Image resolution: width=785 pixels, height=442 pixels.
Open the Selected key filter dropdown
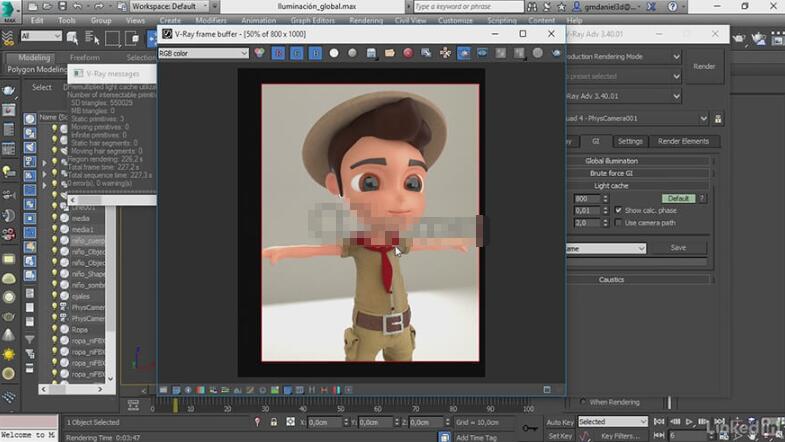tap(613, 422)
